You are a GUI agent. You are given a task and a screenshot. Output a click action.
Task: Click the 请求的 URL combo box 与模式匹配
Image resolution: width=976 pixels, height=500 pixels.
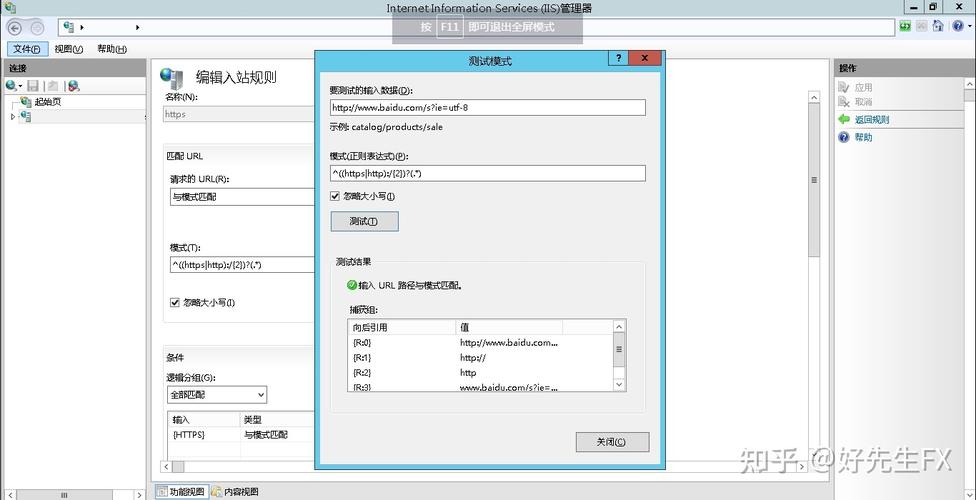[242, 197]
